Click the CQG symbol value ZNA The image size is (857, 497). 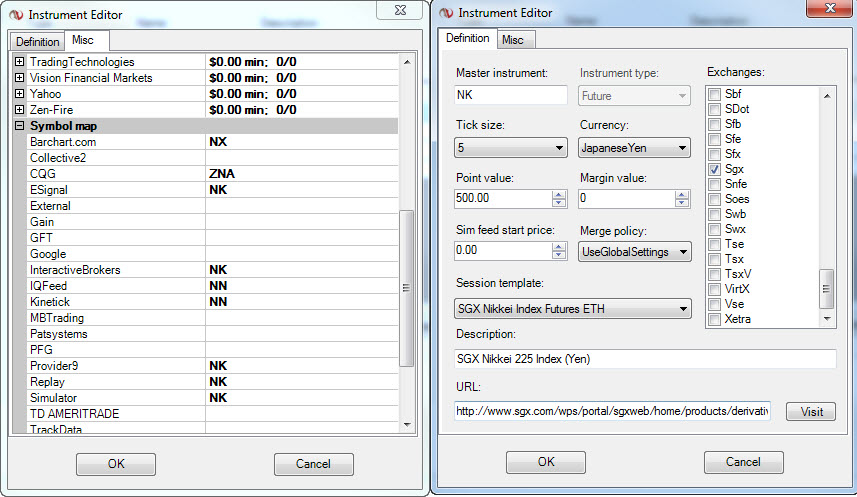pos(222,174)
